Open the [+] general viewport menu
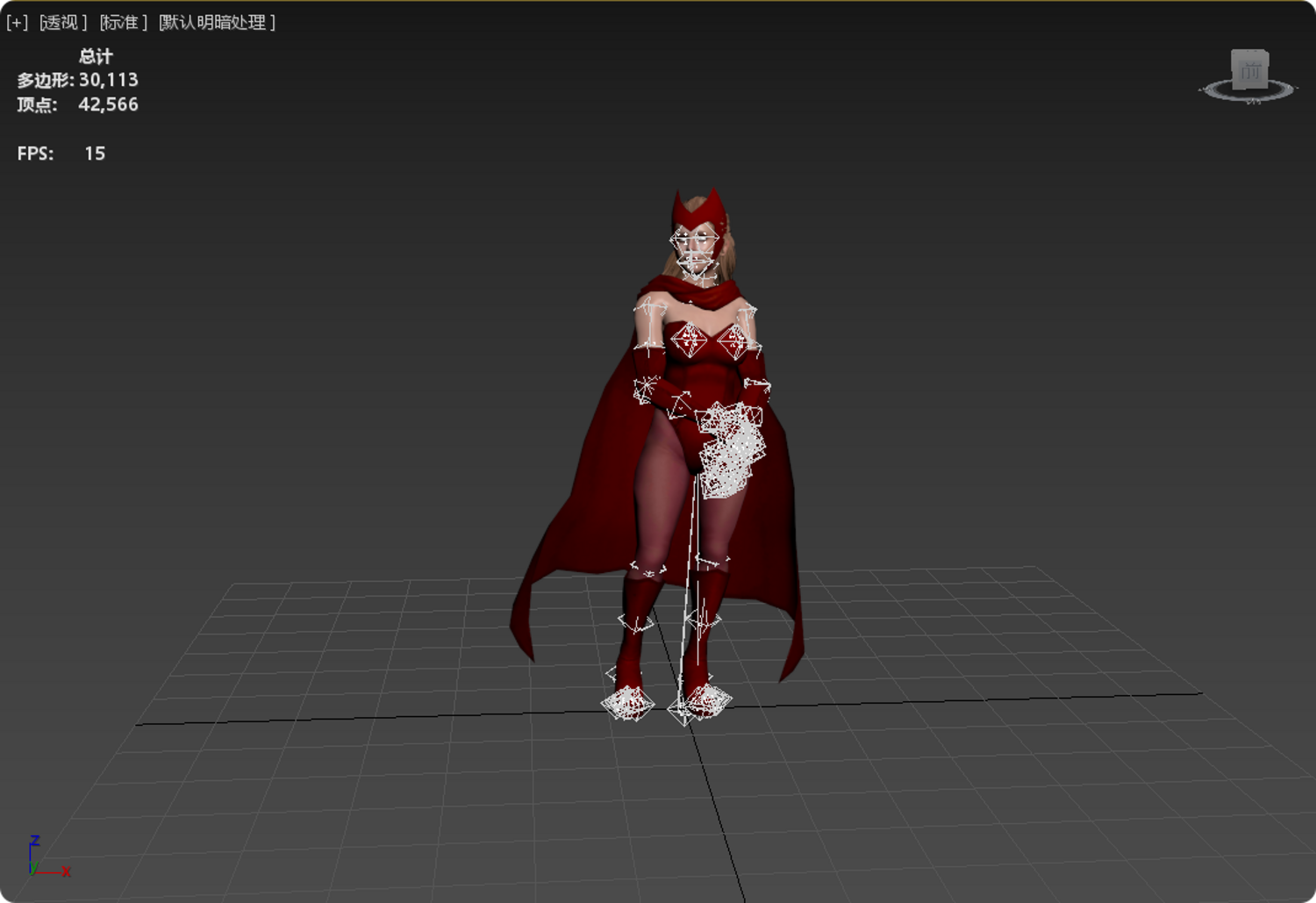1316x903 pixels. point(17,22)
